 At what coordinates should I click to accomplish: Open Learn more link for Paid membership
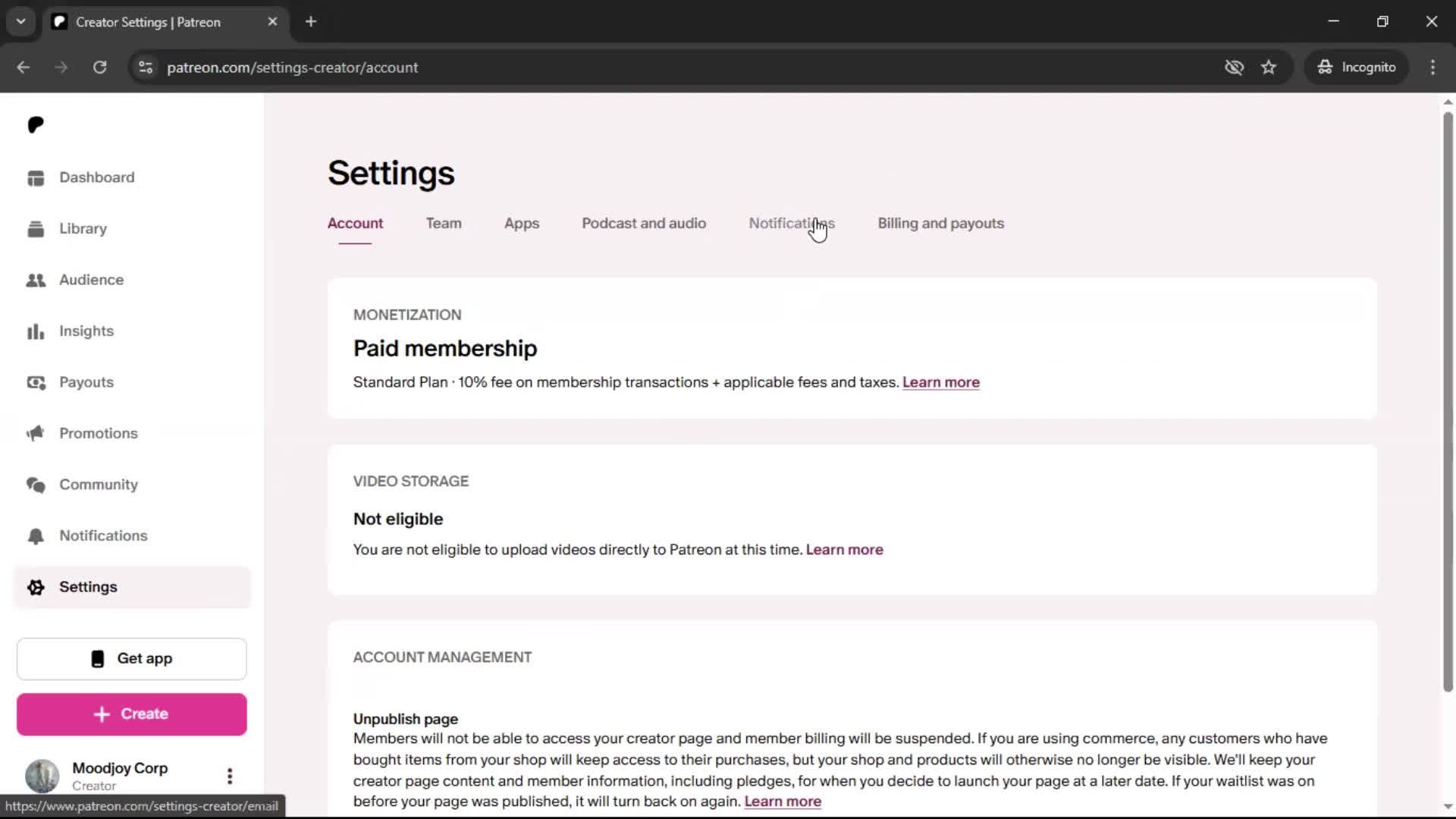pos(940,382)
